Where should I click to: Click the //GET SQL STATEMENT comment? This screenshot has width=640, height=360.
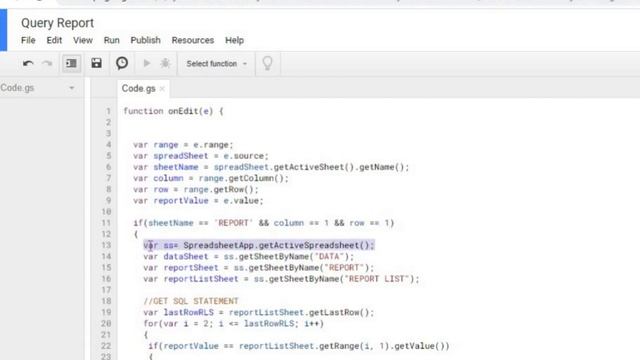click(x=191, y=301)
